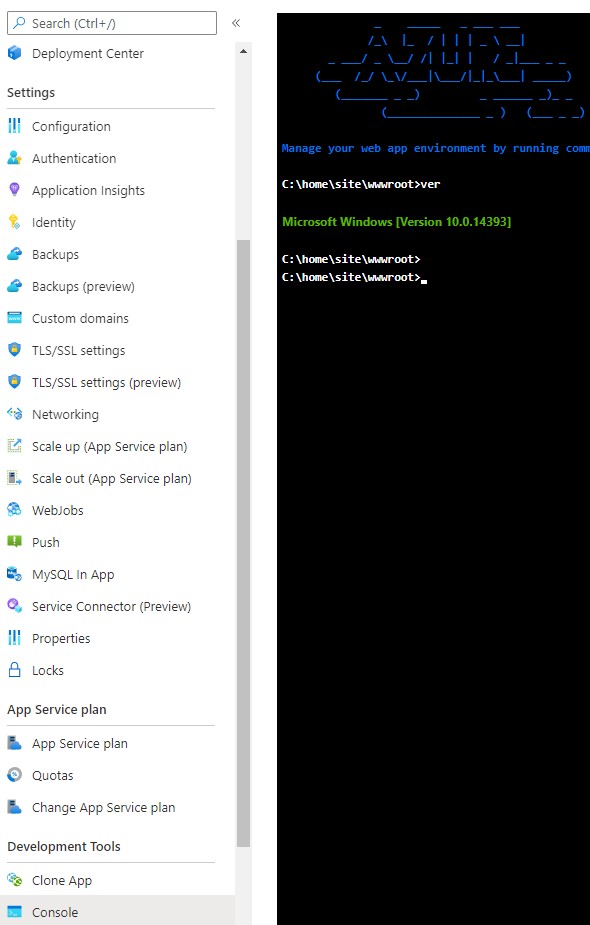Click the console command prompt cursor line
The height and width of the screenshot is (925, 590).
pyautogui.click(x=354, y=277)
